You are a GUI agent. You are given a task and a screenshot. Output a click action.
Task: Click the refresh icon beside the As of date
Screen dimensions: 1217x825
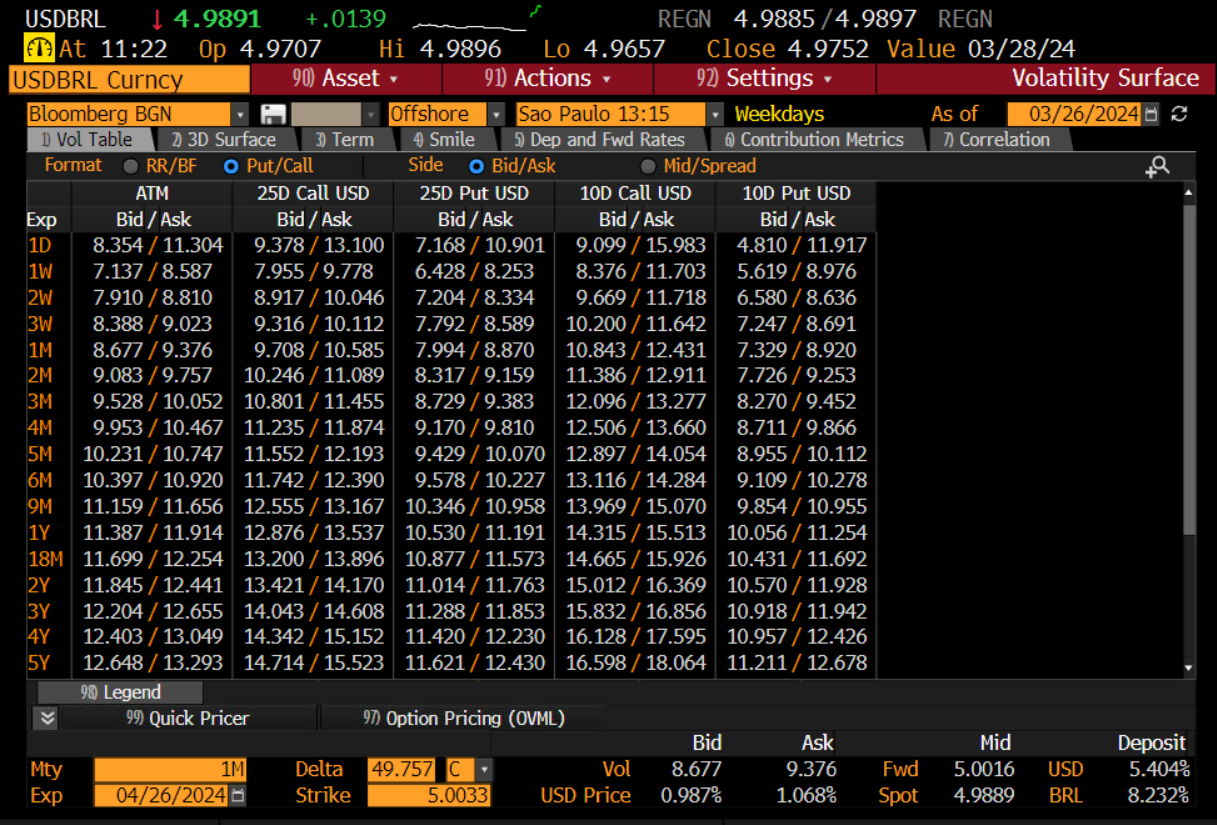pos(1180,114)
